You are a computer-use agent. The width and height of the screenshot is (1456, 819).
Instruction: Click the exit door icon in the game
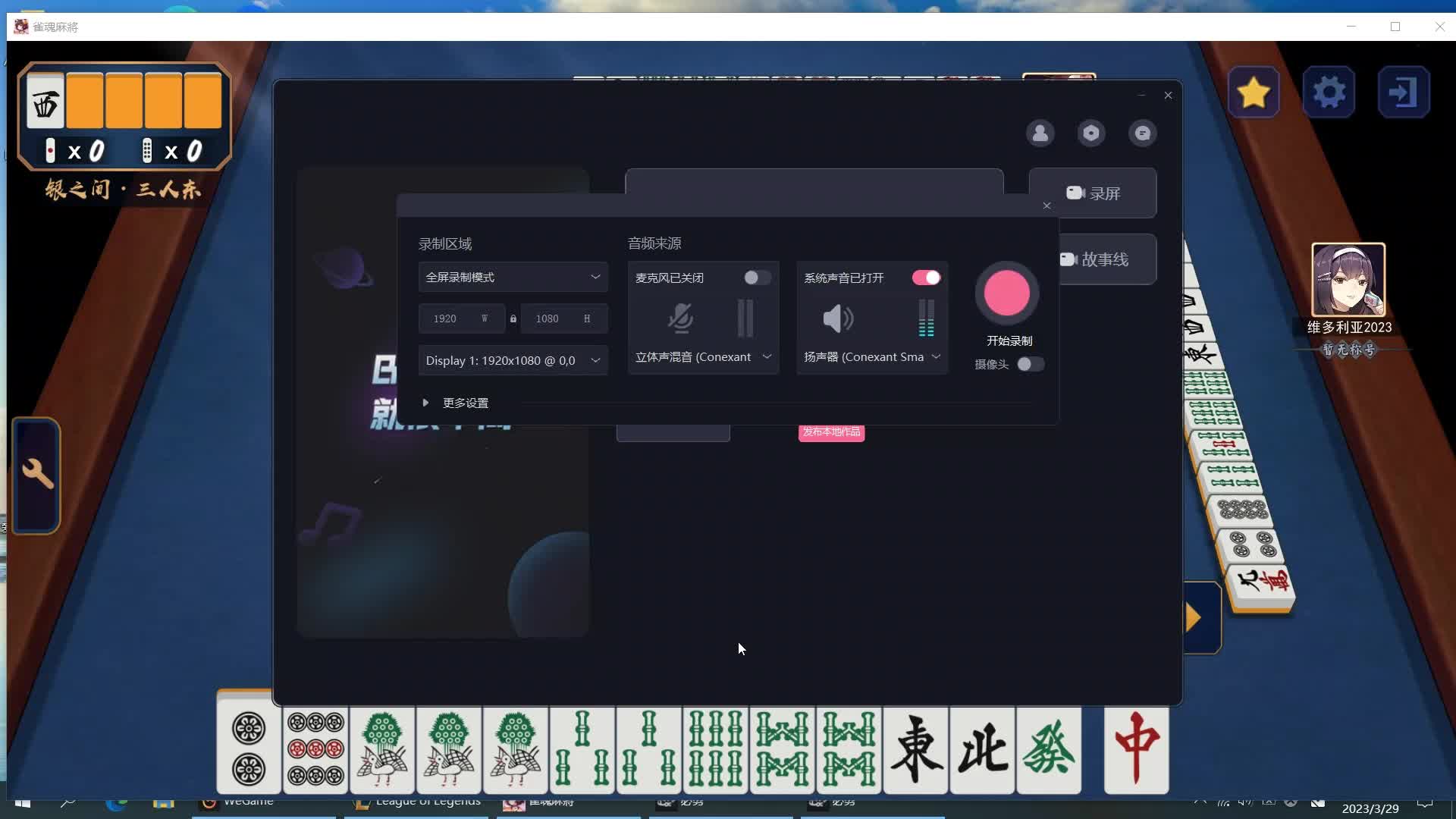click(1404, 93)
